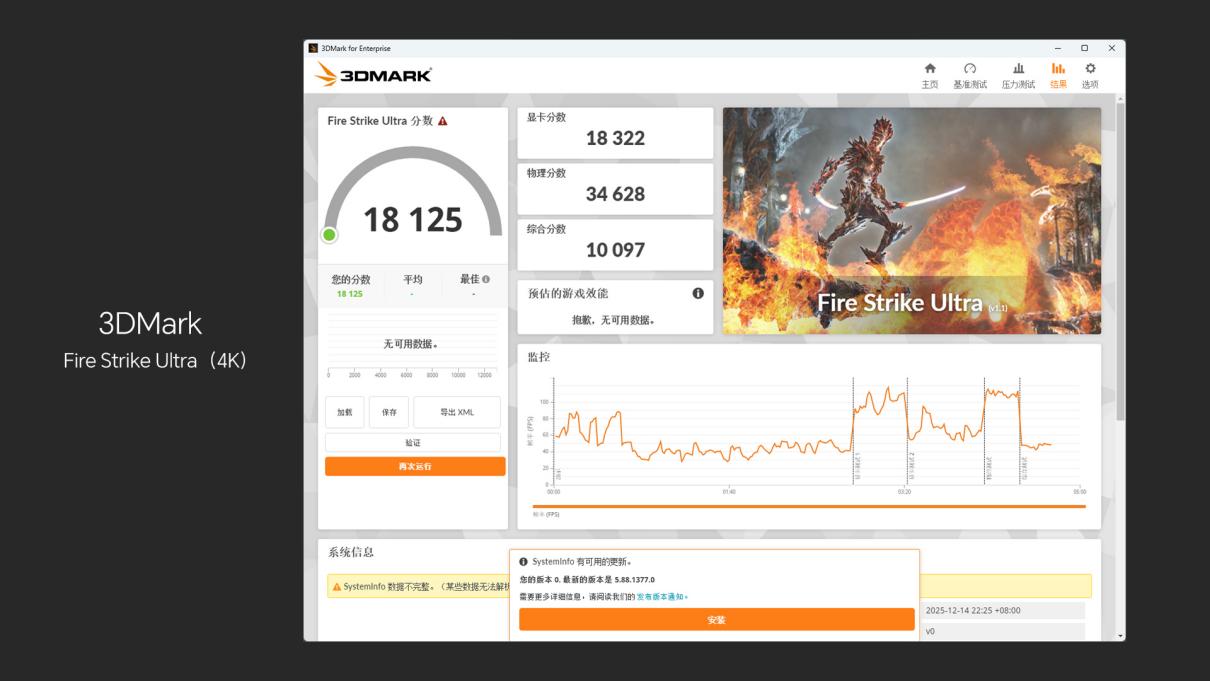Click the yellow warning icon in SystemInfo 数据不完整 banner
1210x681 pixels.
336,586
